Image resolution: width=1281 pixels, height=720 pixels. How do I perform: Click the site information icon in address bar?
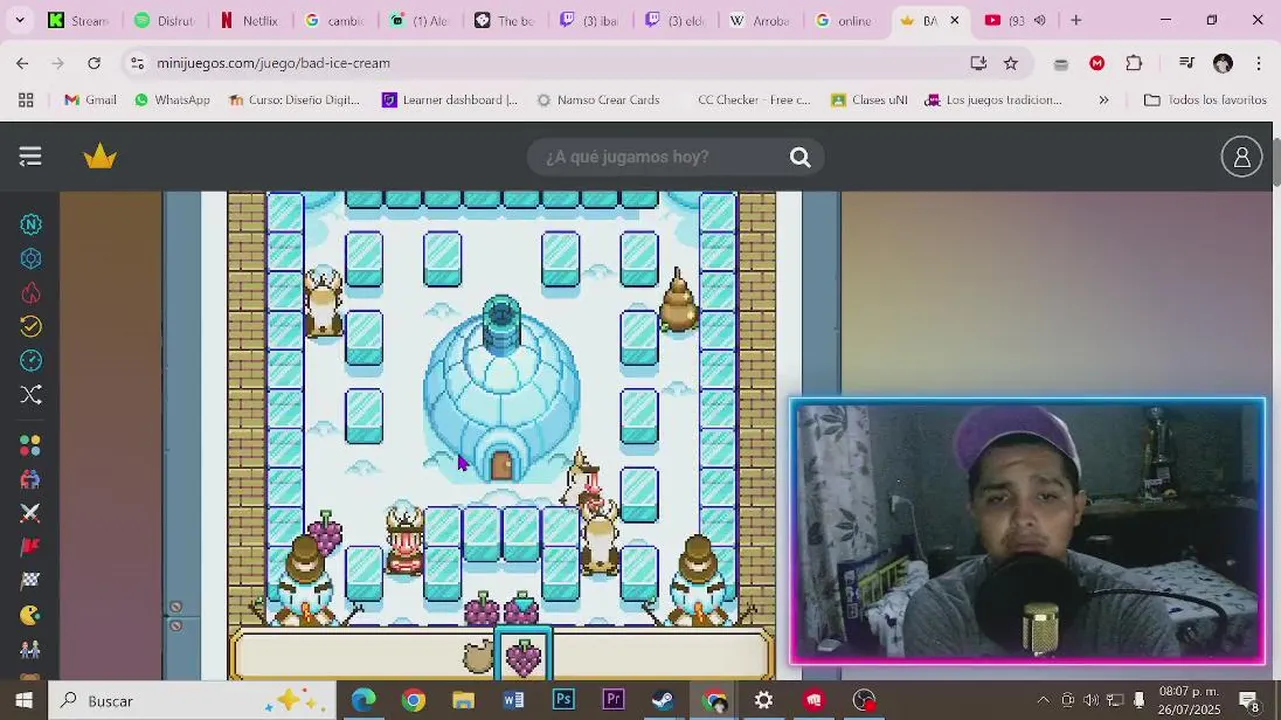click(137, 63)
